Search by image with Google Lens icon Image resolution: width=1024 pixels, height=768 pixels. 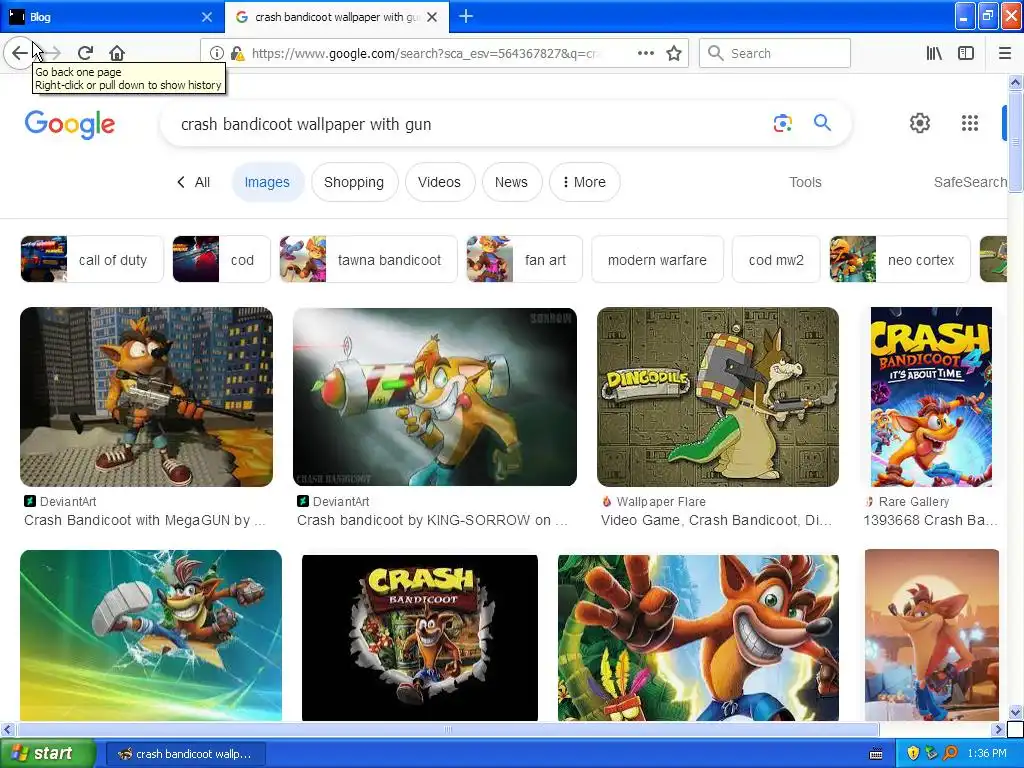[x=782, y=123]
